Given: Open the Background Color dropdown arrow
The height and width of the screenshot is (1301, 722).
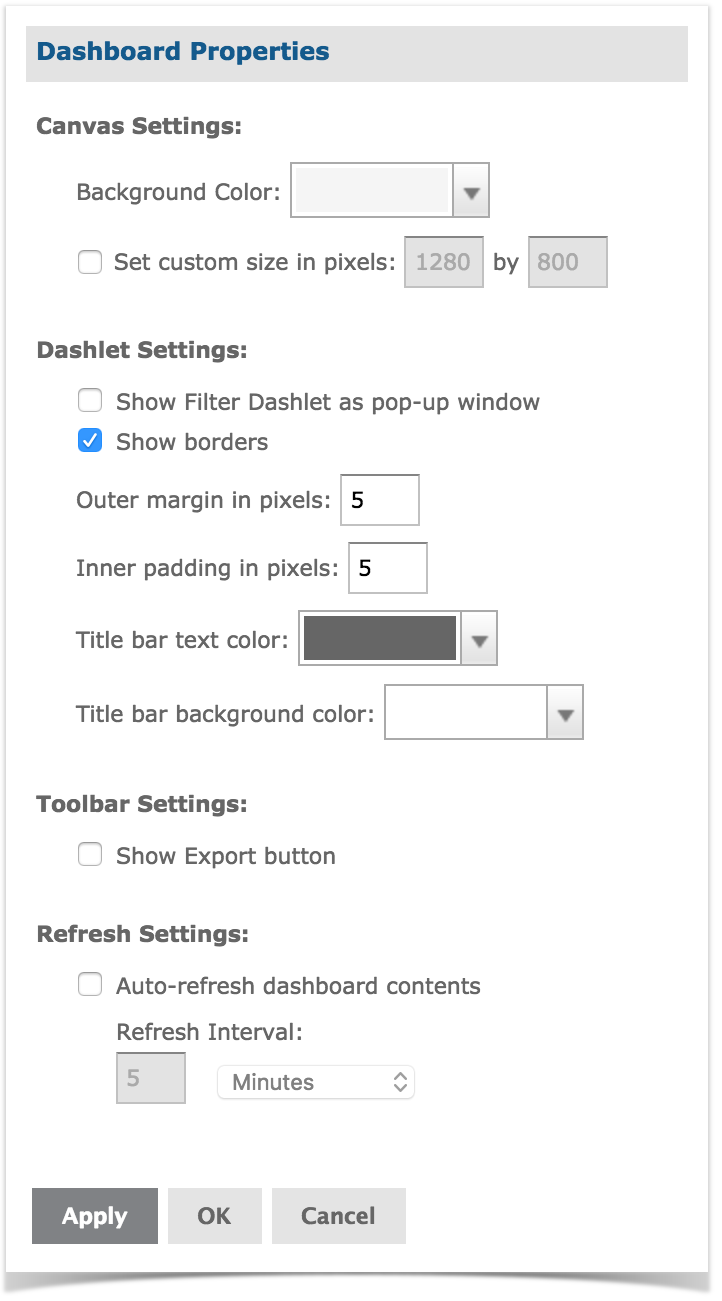Looking at the screenshot, I should [471, 190].
